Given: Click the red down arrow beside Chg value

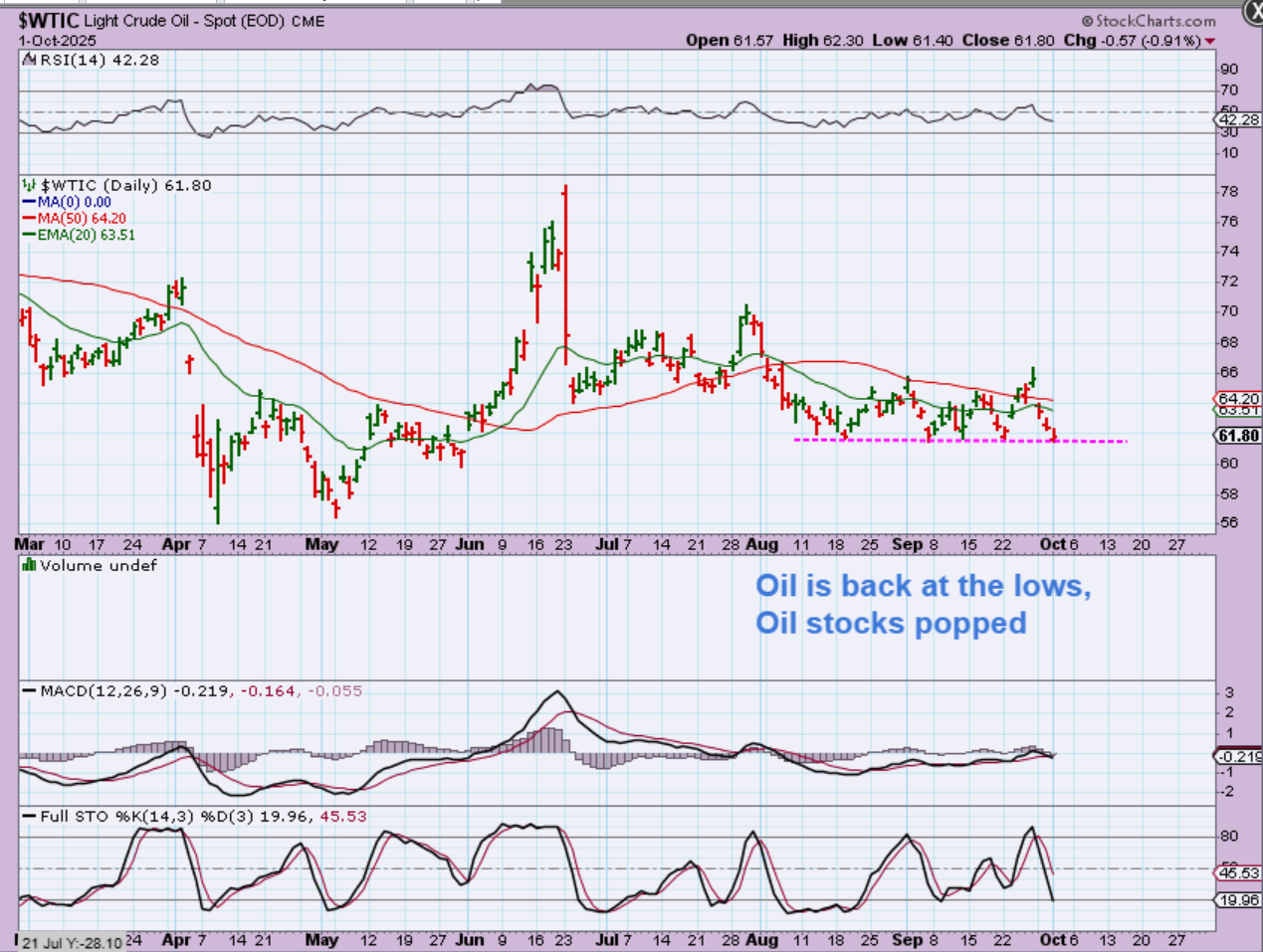Looking at the screenshot, I should [1210, 41].
